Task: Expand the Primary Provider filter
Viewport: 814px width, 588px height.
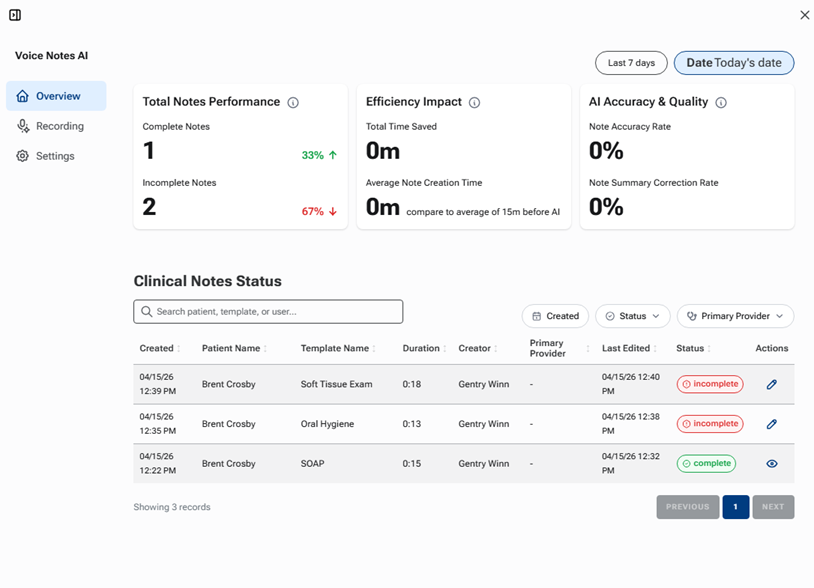Action: coord(735,316)
